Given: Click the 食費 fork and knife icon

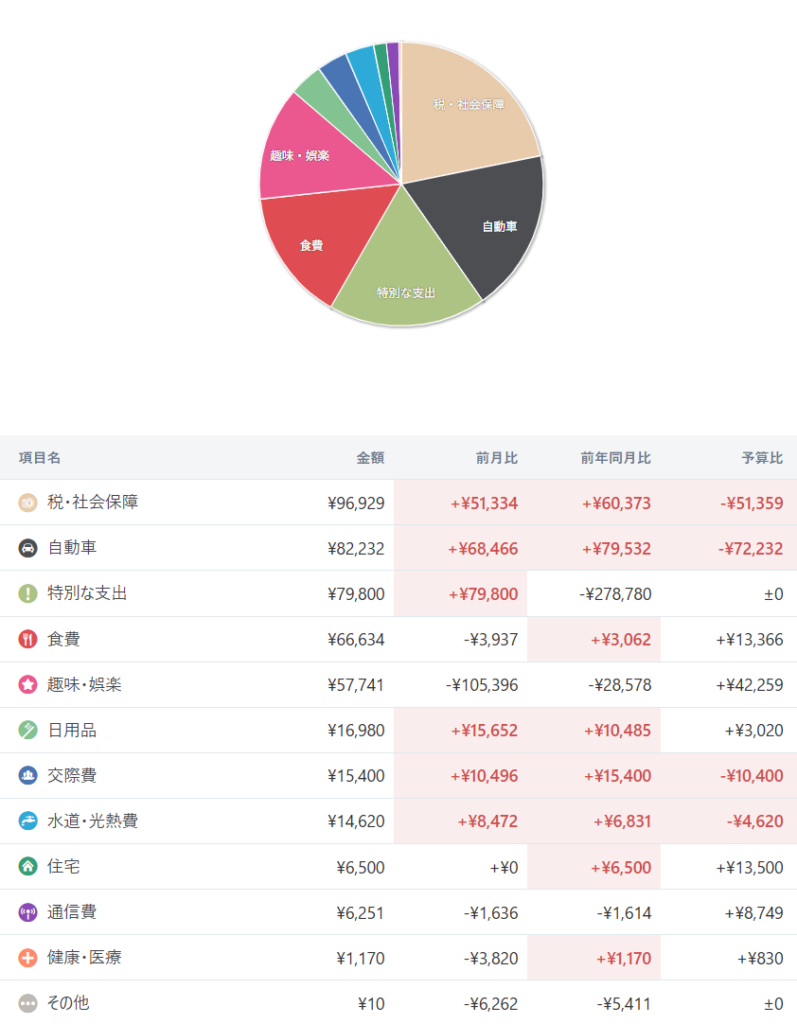Looking at the screenshot, I should click(x=27, y=639).
